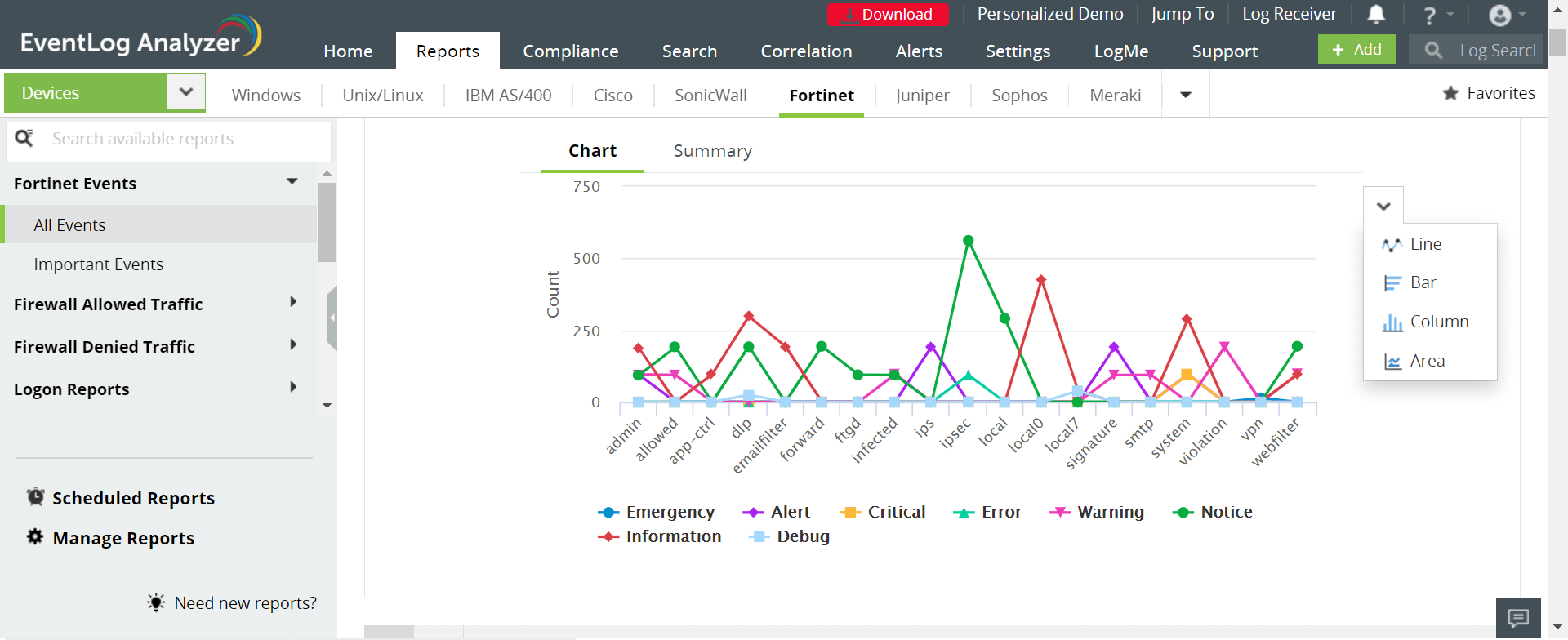The width and height of the screenshot is (1568, 640).
Task: Click the Need new reports link
Action: (246, 603)
